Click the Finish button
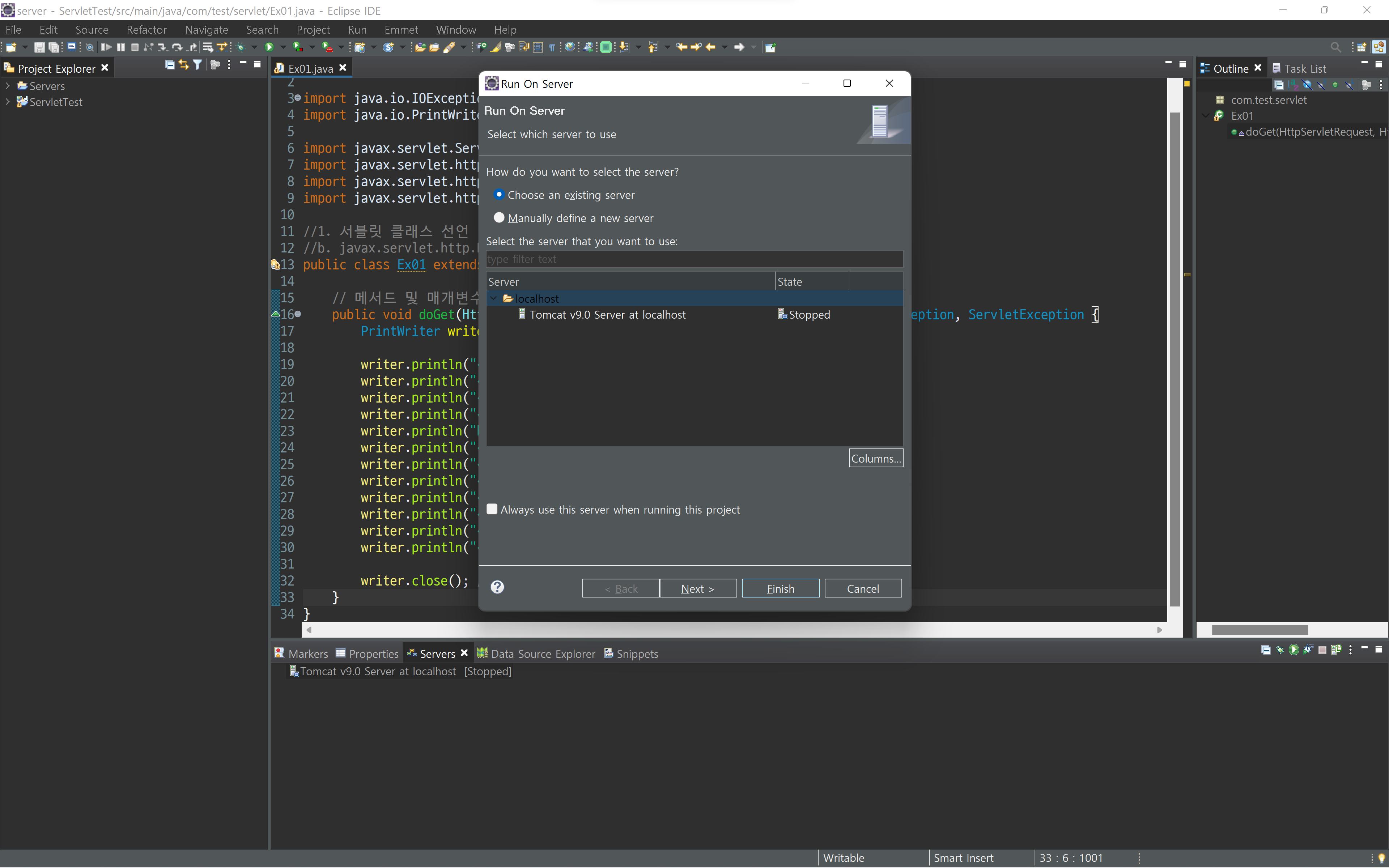 pyautogui.click(x=780, y=588)
